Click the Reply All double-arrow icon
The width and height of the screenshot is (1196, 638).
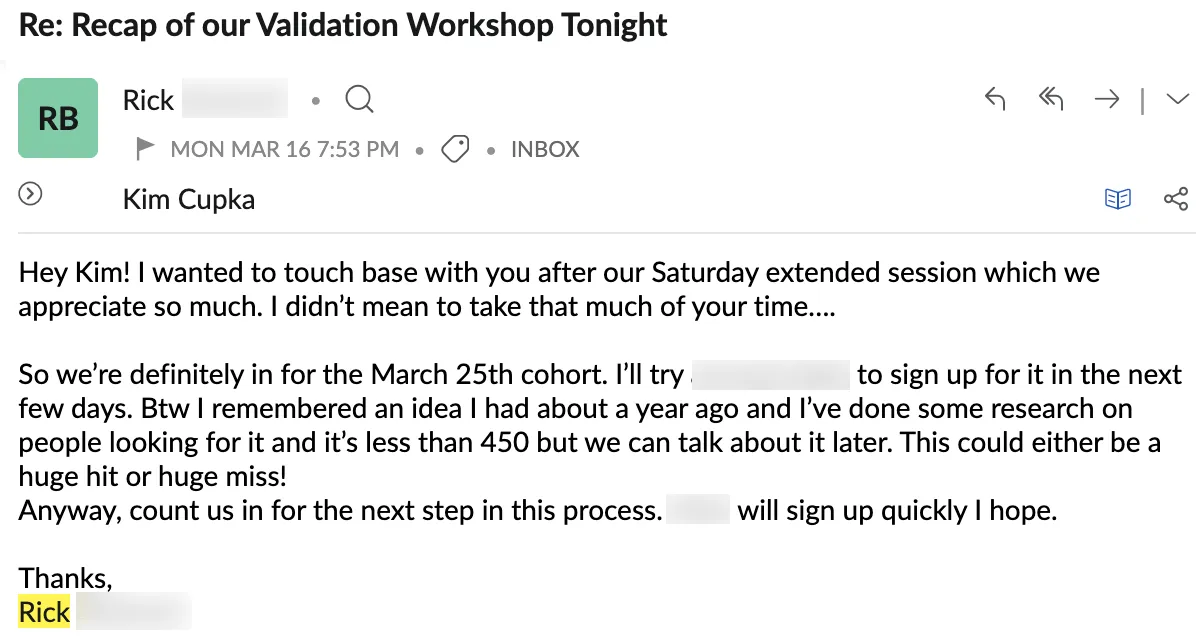tap(1050, 99)
